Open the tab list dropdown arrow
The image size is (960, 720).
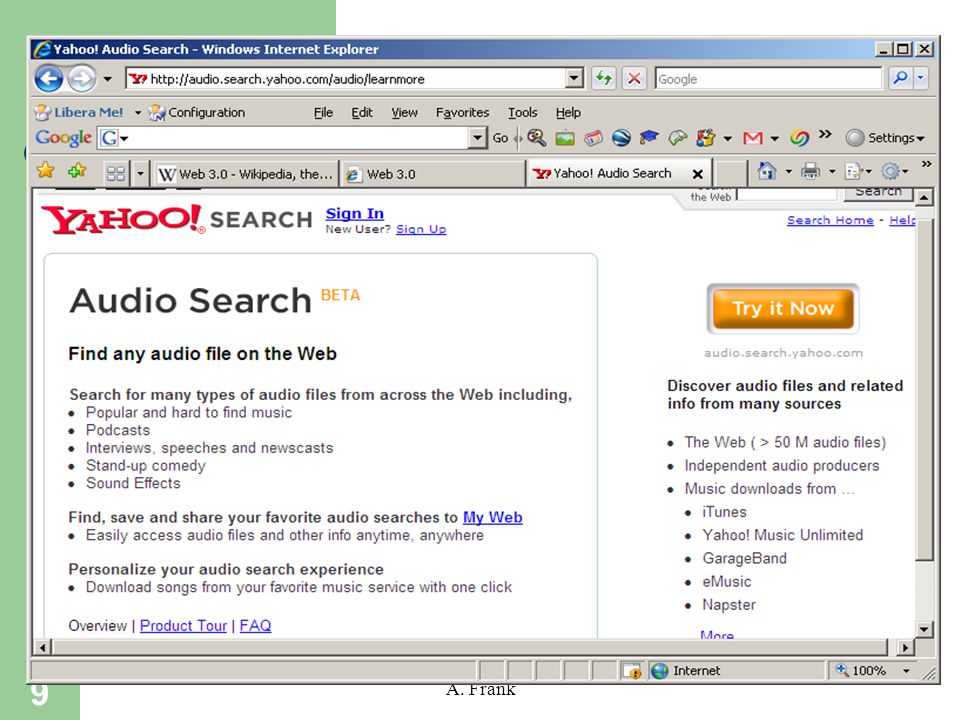(140, 174)
